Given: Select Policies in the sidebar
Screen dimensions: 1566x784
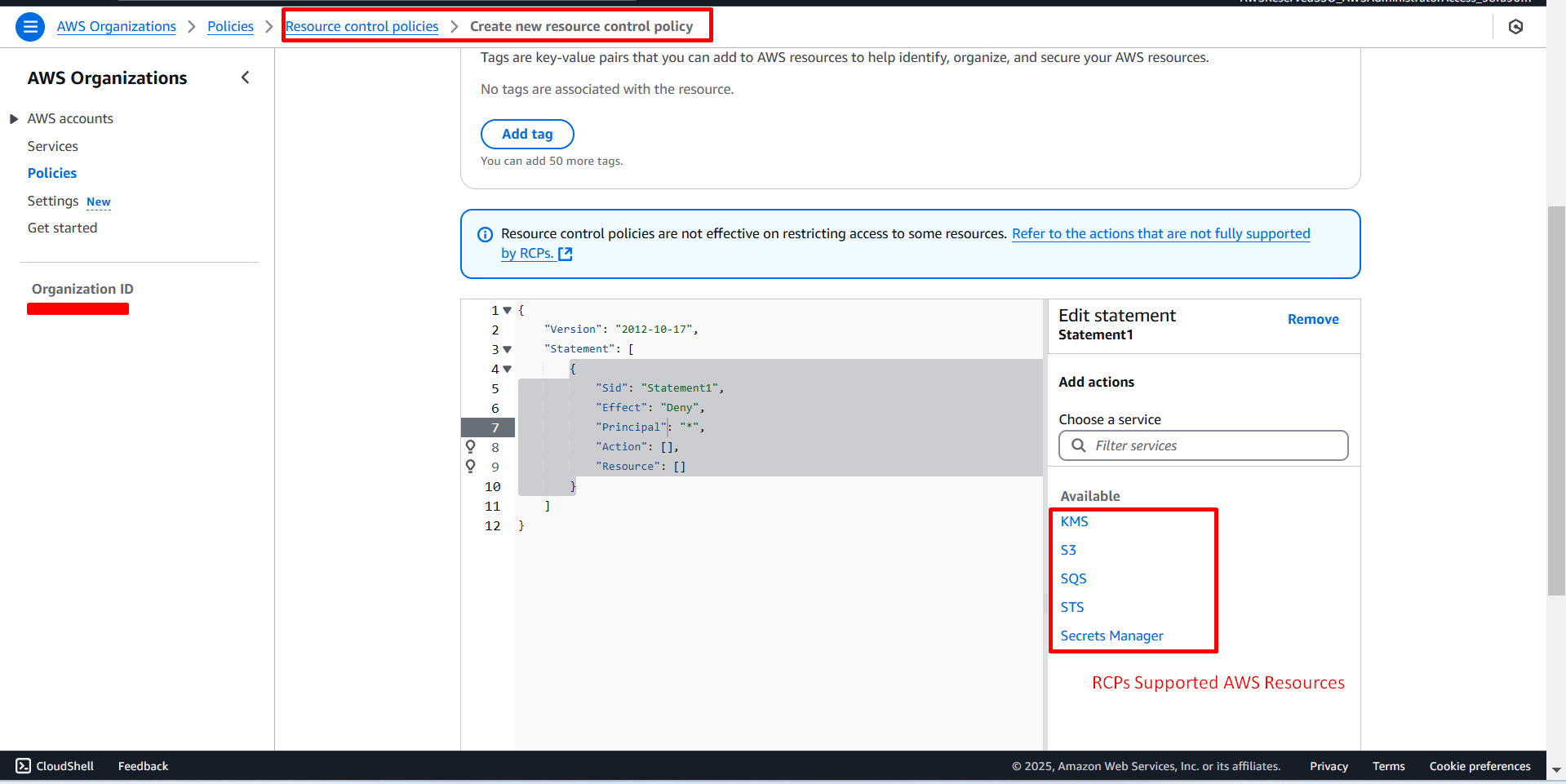Looking at the screenshot, I should tap(52, 173).
